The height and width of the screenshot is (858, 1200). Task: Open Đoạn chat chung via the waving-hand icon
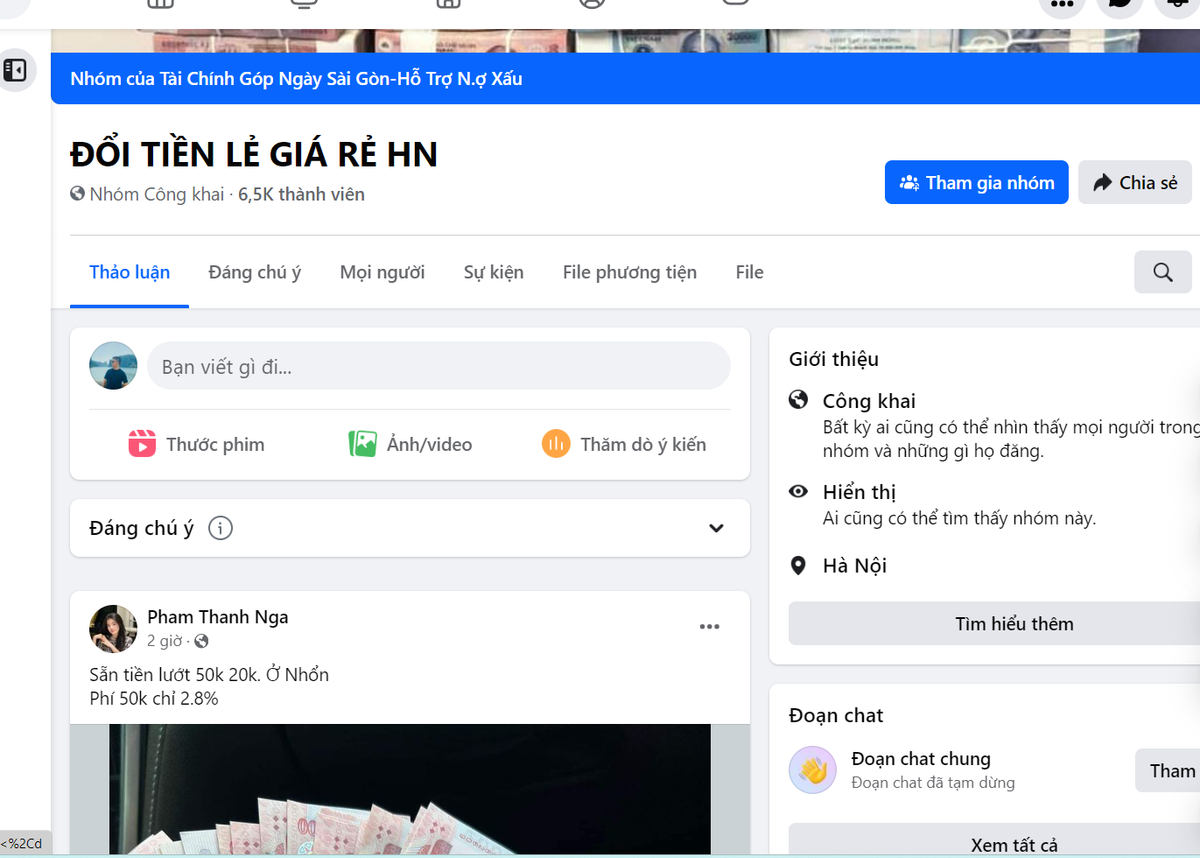812,770
